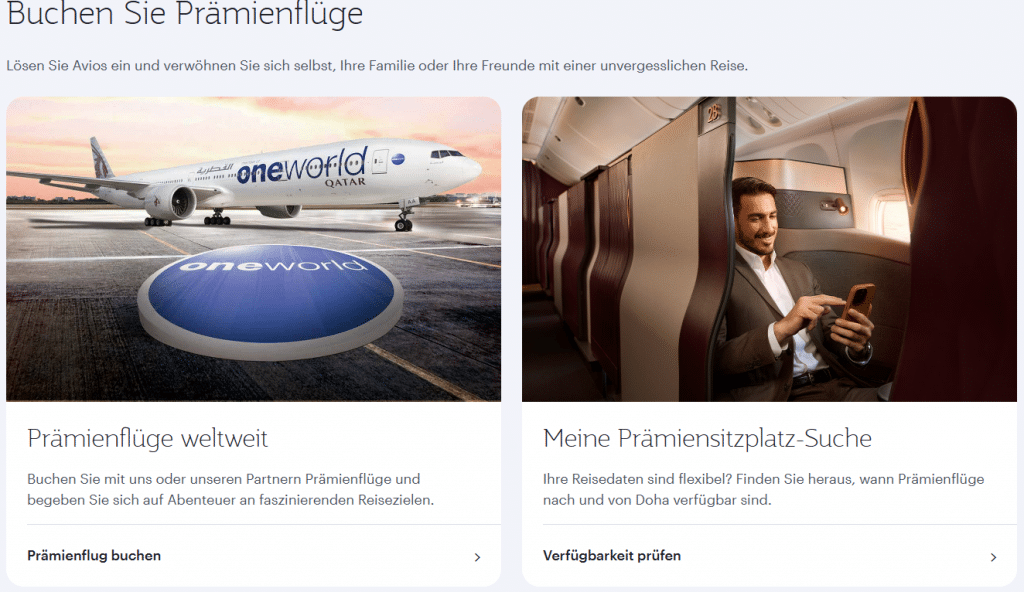Screen dimensions: 1024x592
Task: Select the Prämienflug buchen link
Action: pos(94,555)
